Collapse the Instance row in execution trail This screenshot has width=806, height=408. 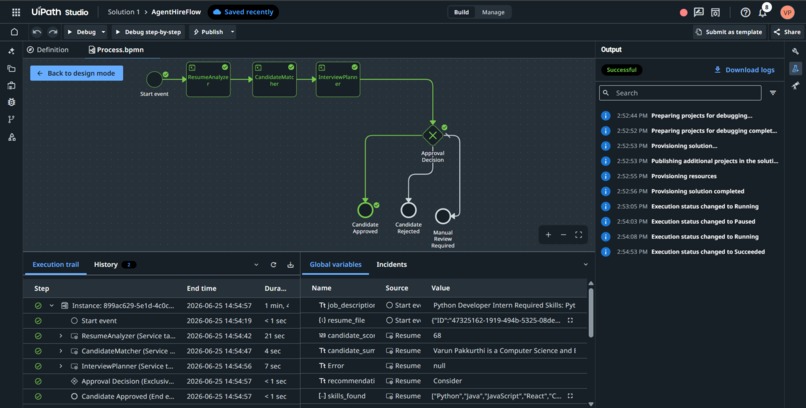click(x=51, y=306)
